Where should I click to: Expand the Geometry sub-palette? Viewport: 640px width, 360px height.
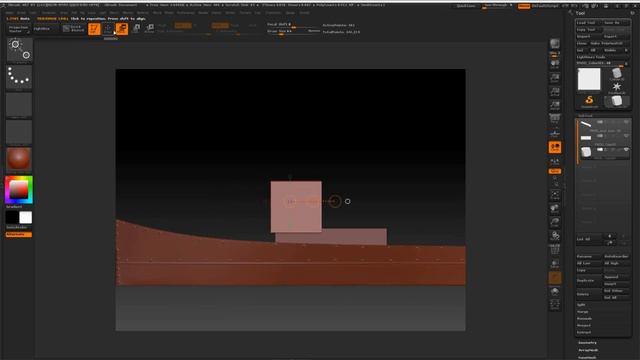click(587, 343)
